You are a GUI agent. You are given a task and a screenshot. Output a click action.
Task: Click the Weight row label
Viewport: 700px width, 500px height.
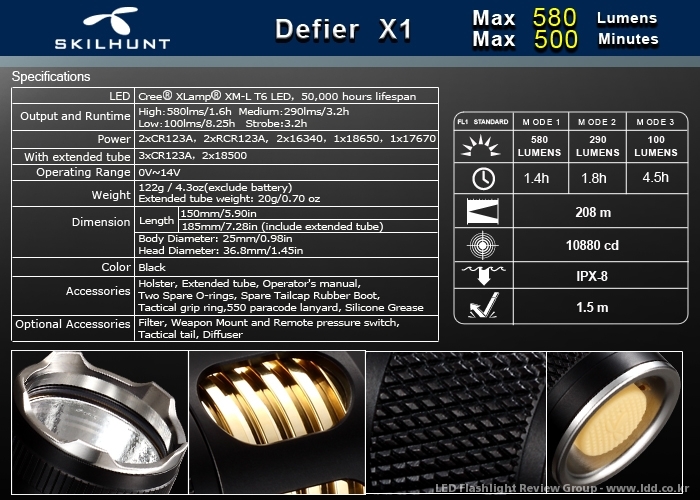pyautogui.click(x=111, y=195)
